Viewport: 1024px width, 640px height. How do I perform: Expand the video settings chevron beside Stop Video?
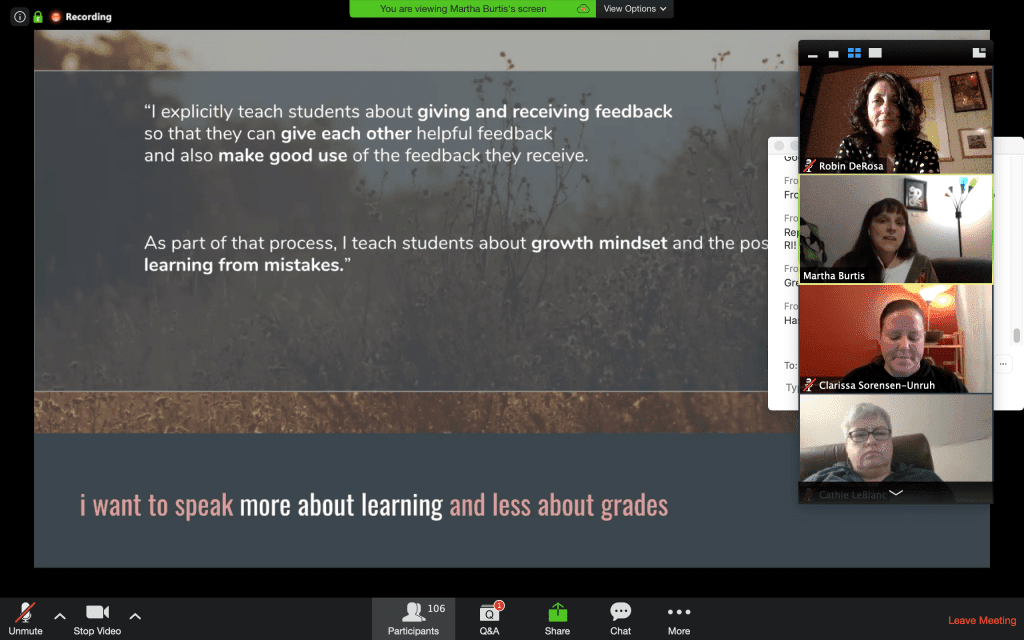(x=134, y=617)
